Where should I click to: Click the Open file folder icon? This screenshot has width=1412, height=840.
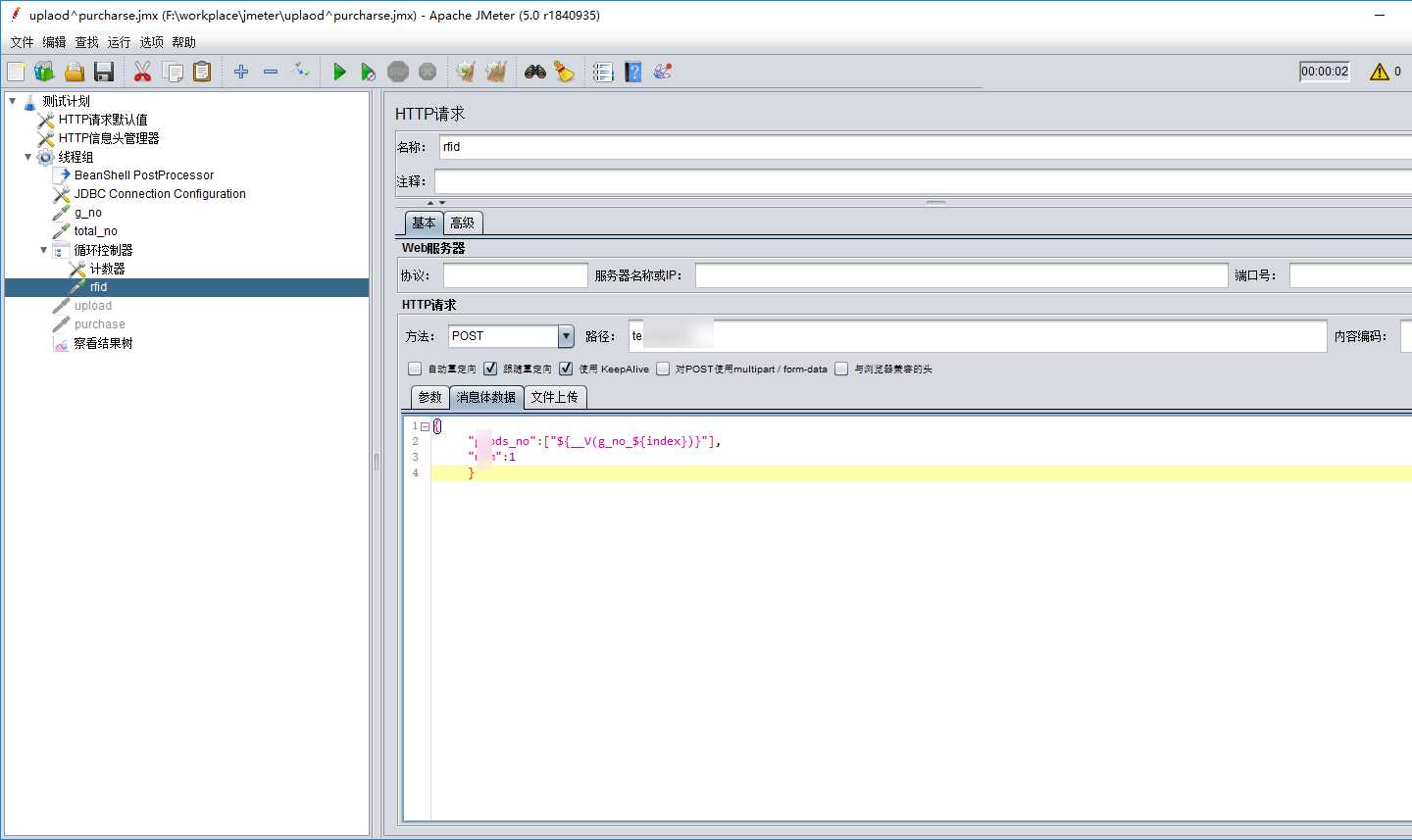coord(75,72)
